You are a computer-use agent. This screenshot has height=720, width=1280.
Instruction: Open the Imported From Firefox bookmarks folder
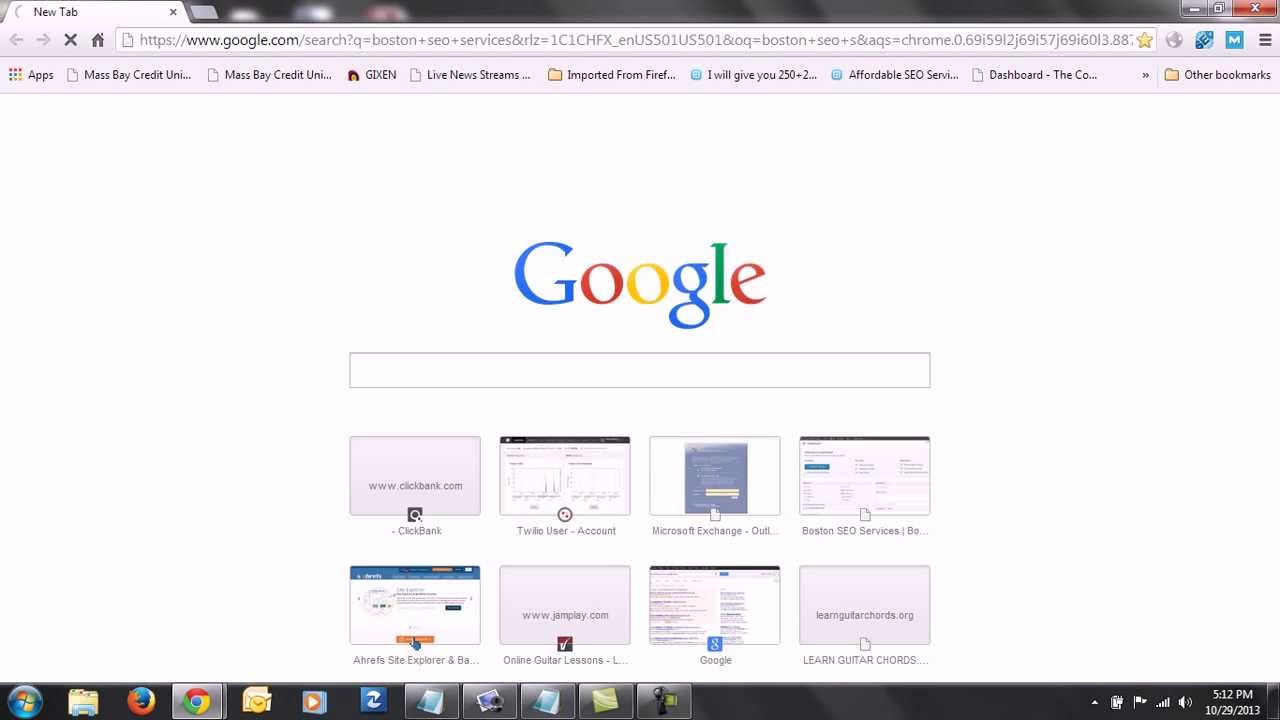612,75
